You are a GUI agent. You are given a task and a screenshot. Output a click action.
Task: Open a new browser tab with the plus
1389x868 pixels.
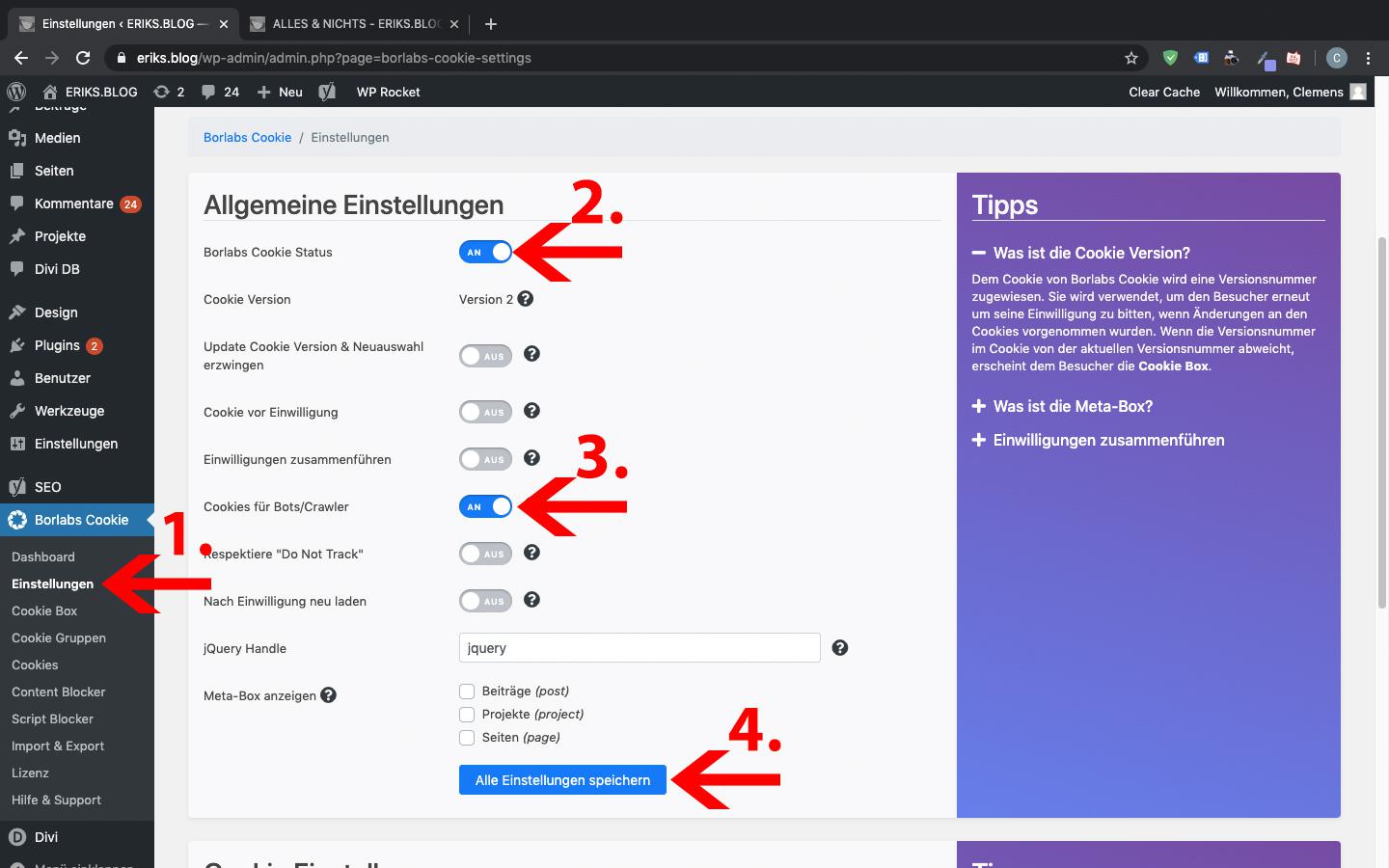490,23
